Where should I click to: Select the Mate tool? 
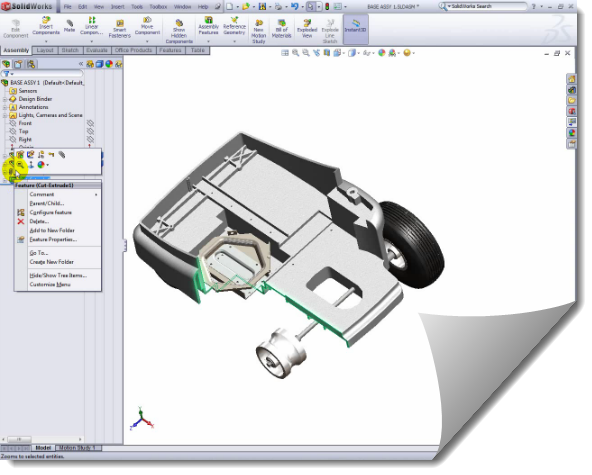pos(69,25)
